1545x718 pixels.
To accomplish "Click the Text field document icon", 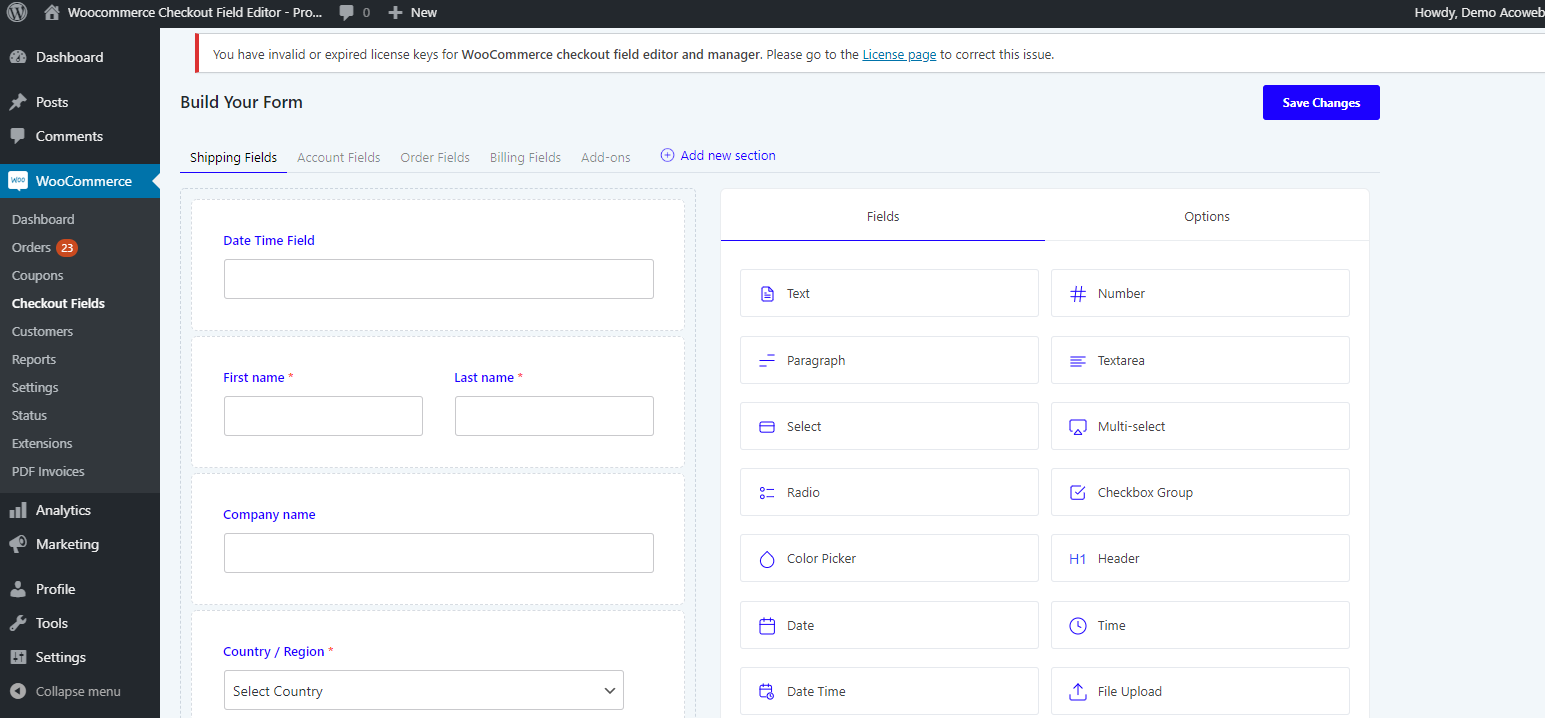I will coord(767,294).
